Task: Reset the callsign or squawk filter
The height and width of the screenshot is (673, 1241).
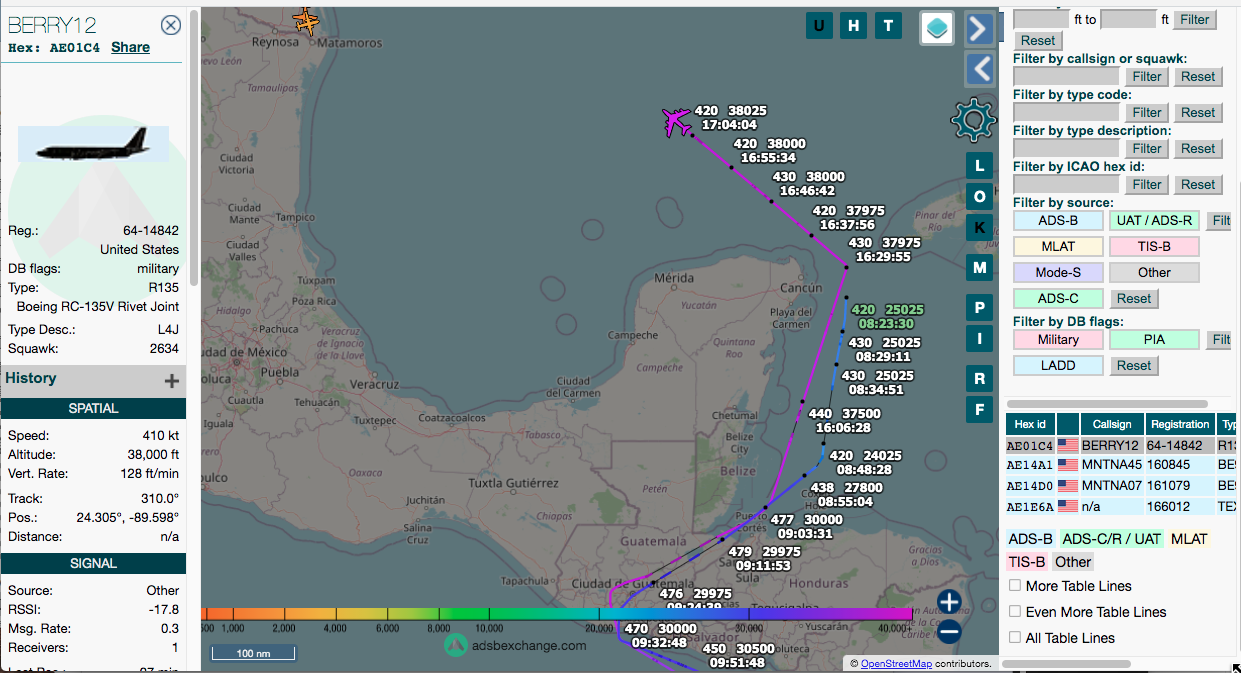Action: (1198, 76)
